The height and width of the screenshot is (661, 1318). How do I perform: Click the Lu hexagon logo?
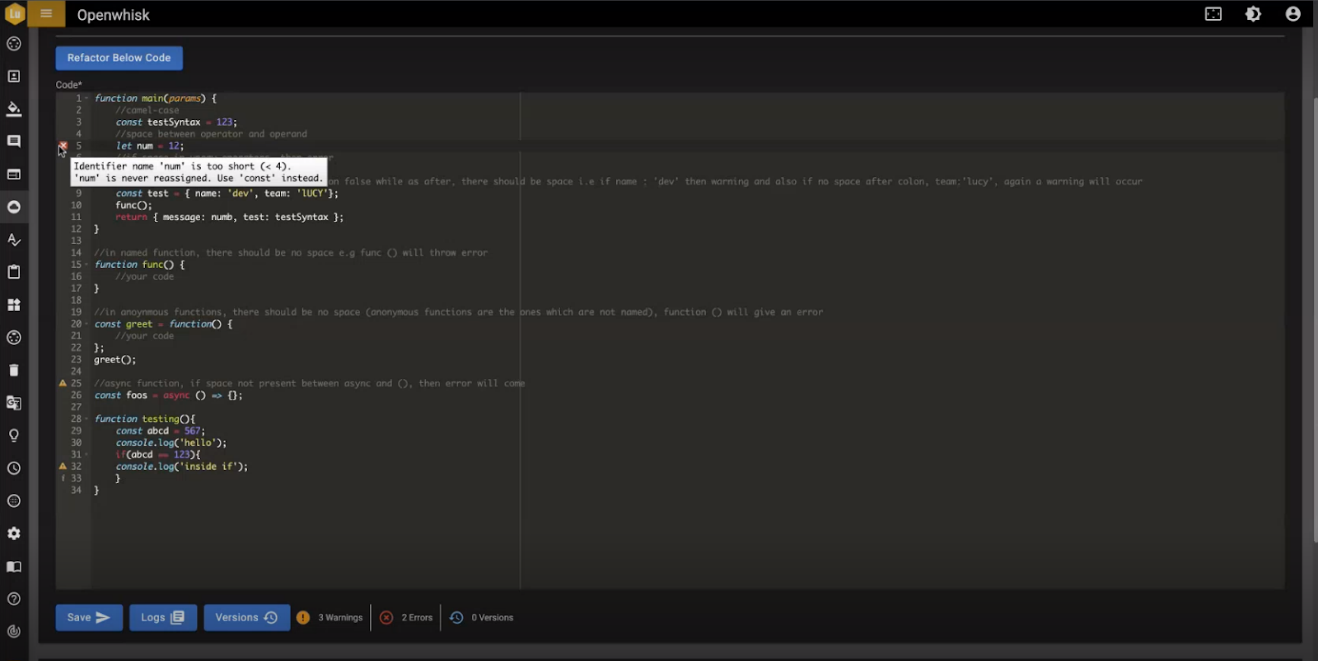[x=15, y=14]
